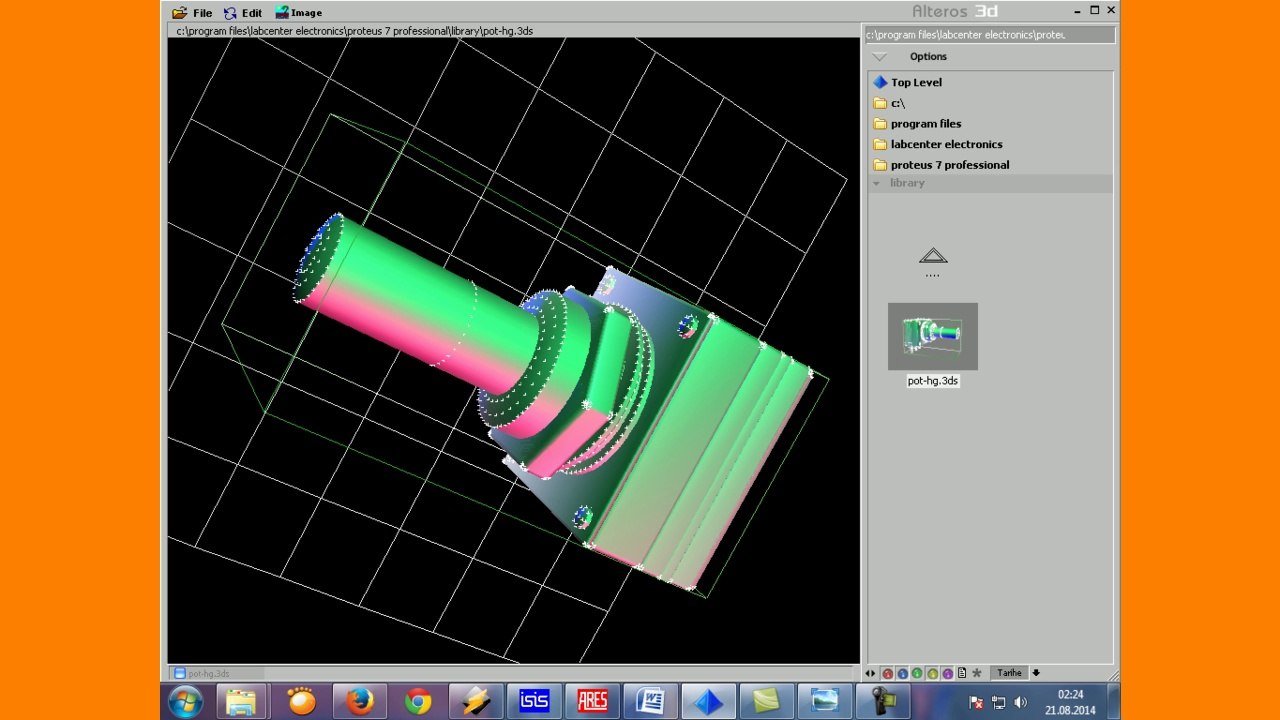
Task: Click the Alteros 3D blue diamond taskbar icon
Action: click(x=708, y=702)
